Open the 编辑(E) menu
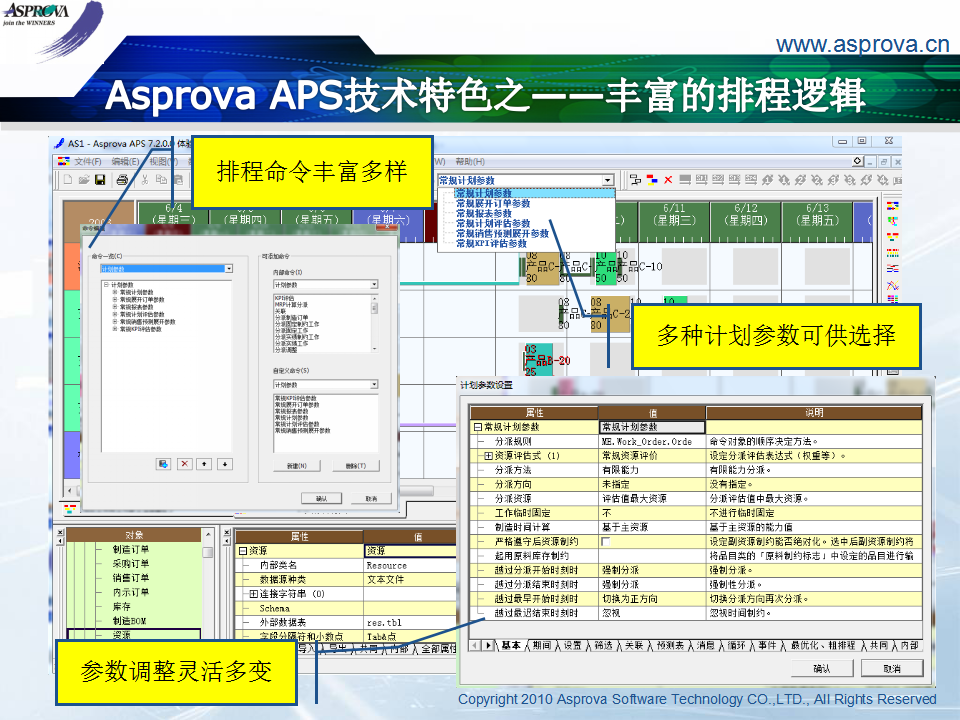Viewport: 960px width, 720px height. [126, 161]
